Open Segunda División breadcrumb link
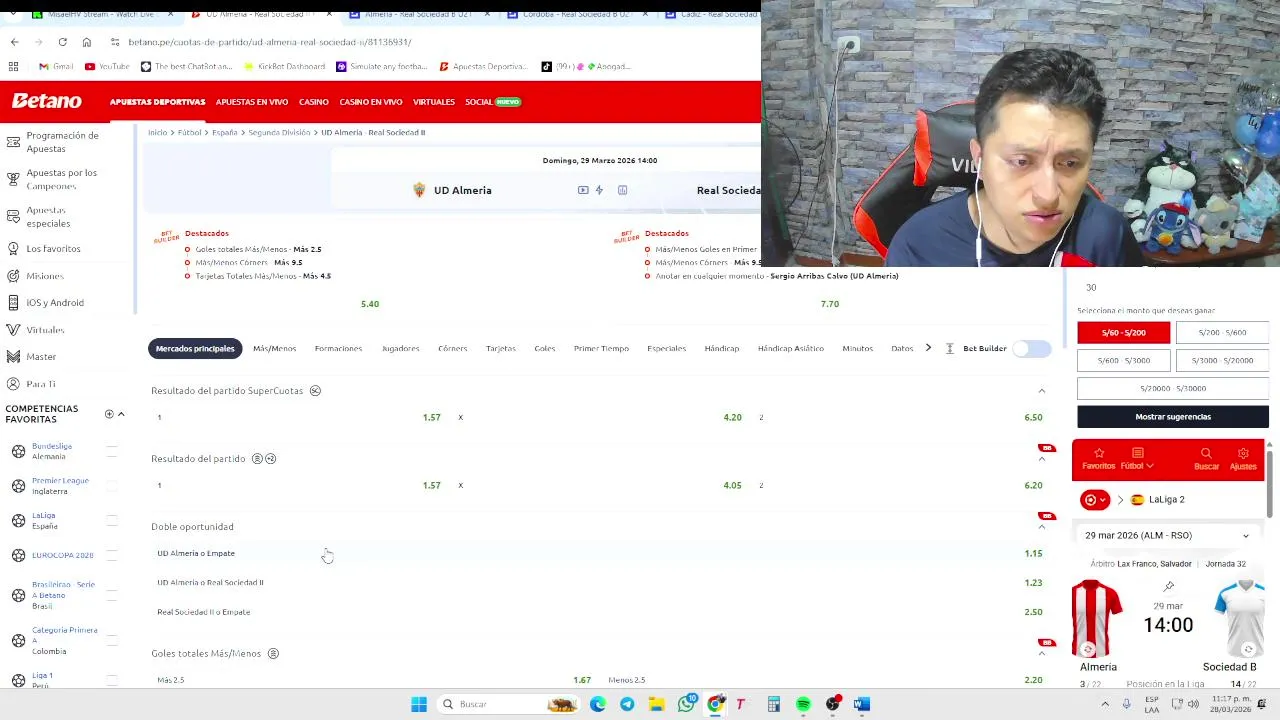This screenshot has width=1280, height=720. (x=279, y=132)
